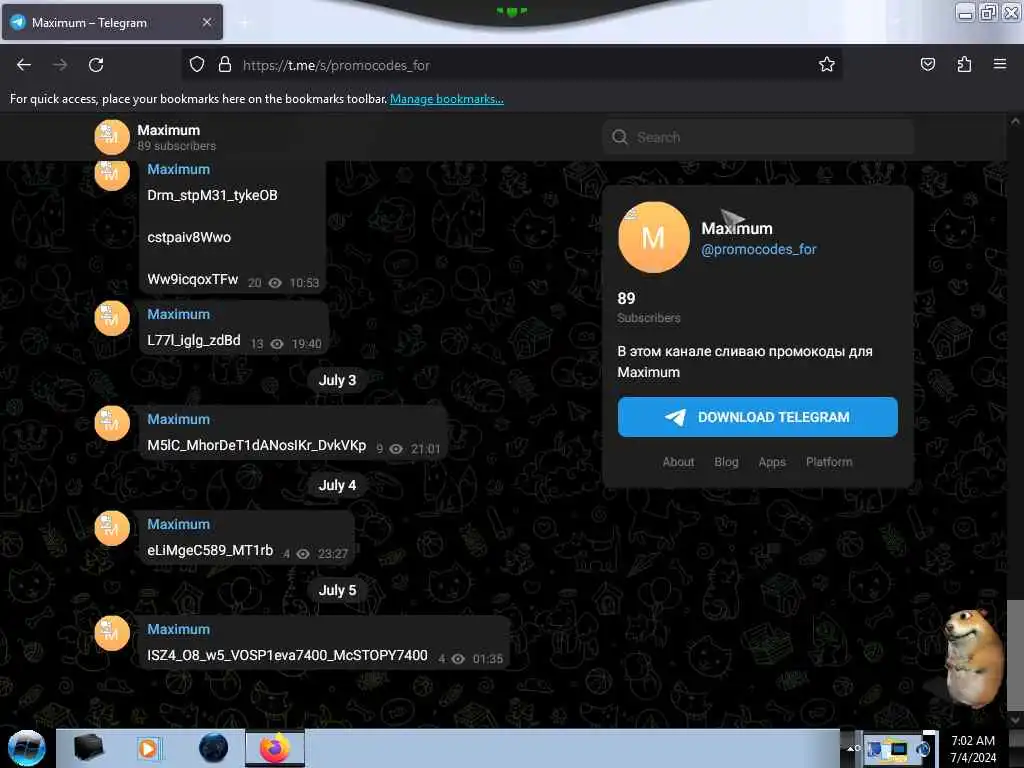Open Maximum channel header avatar
Image resolution: width=1024 pixels, height=768 pixels.
pos(112,137)
